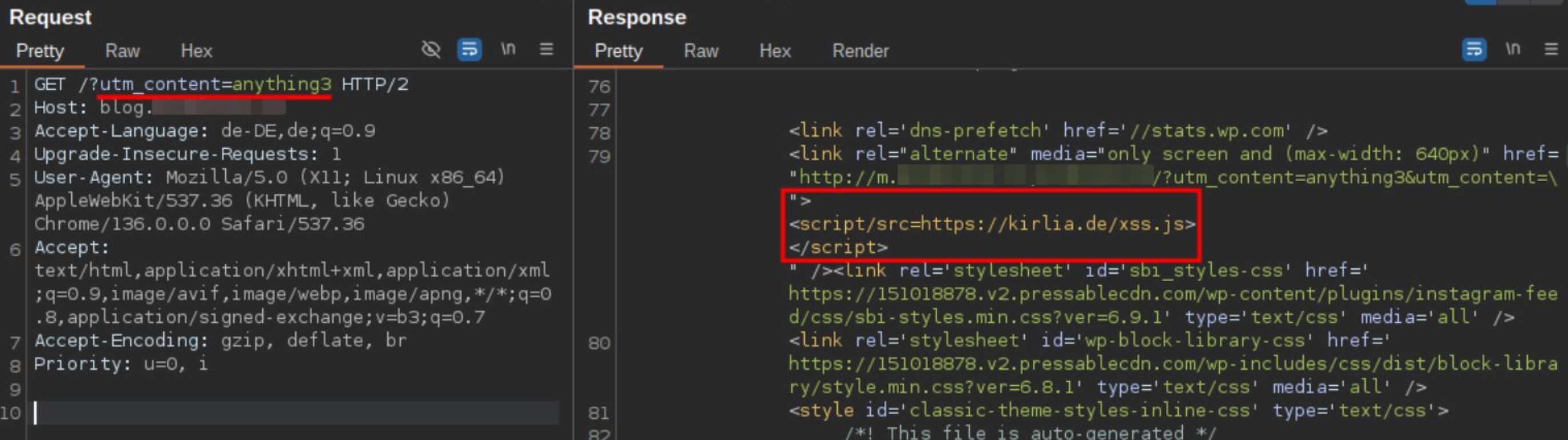The height and width of the screenshot is (440, 1568).
Task: Click the classic-theme-styles-inline-css style tag line
Action: [x=1118, y=411]
